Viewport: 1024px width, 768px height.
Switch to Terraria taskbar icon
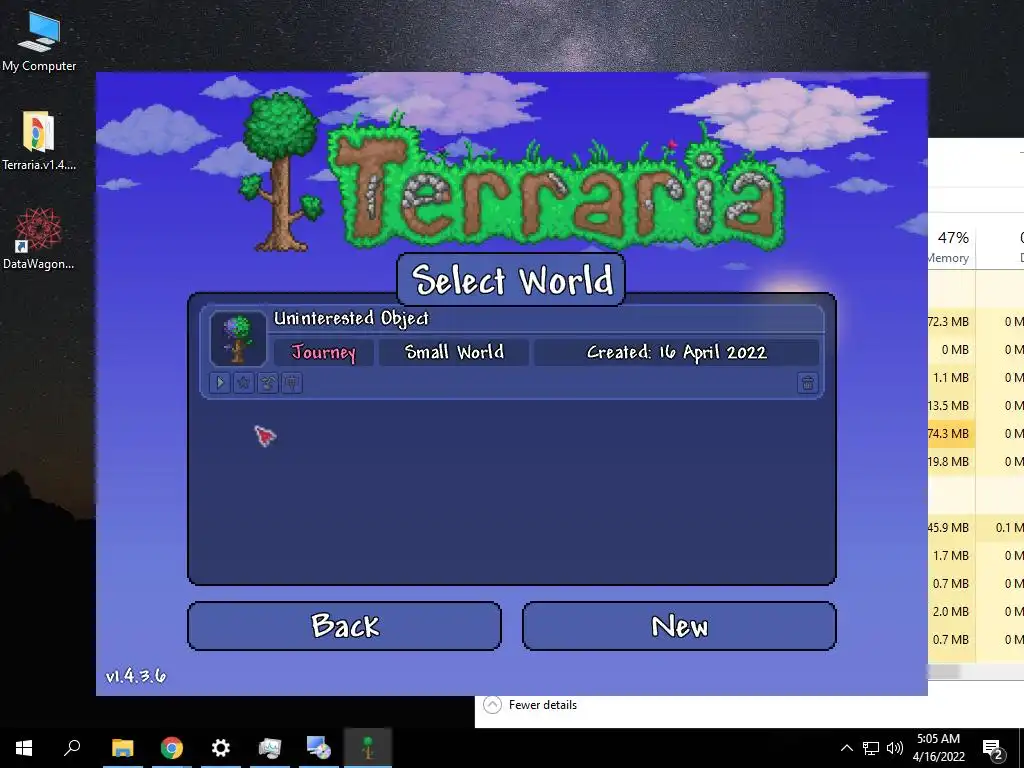[x=368, y=748]
